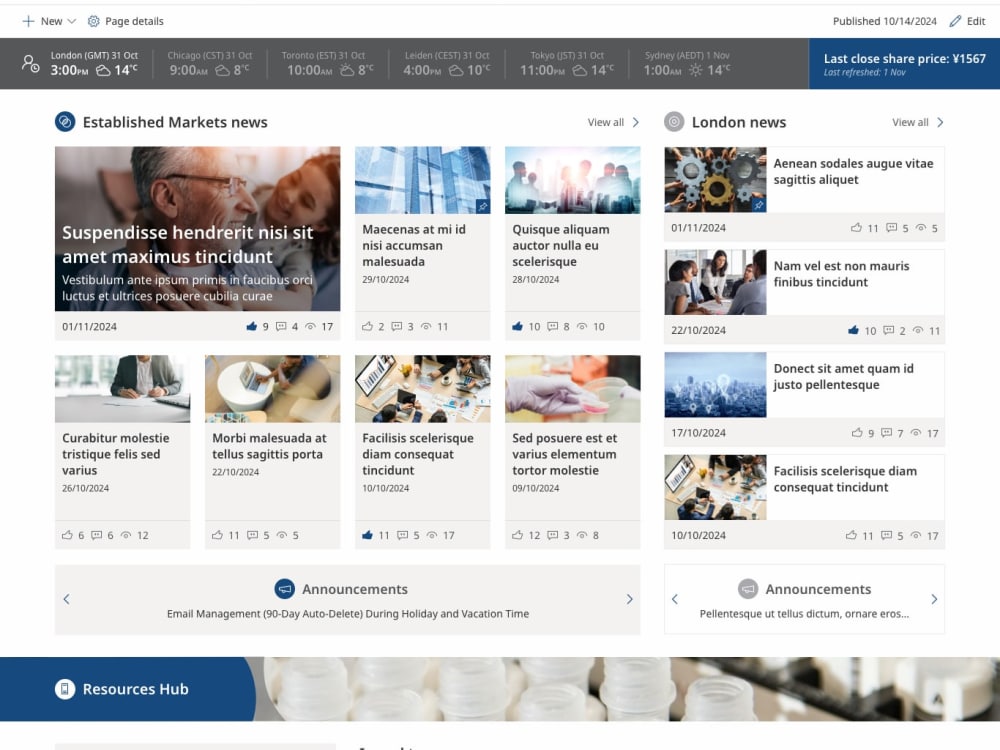Click View all for Established Markets news
This screenshot has width=1000, height=750.
click(605, 122)
